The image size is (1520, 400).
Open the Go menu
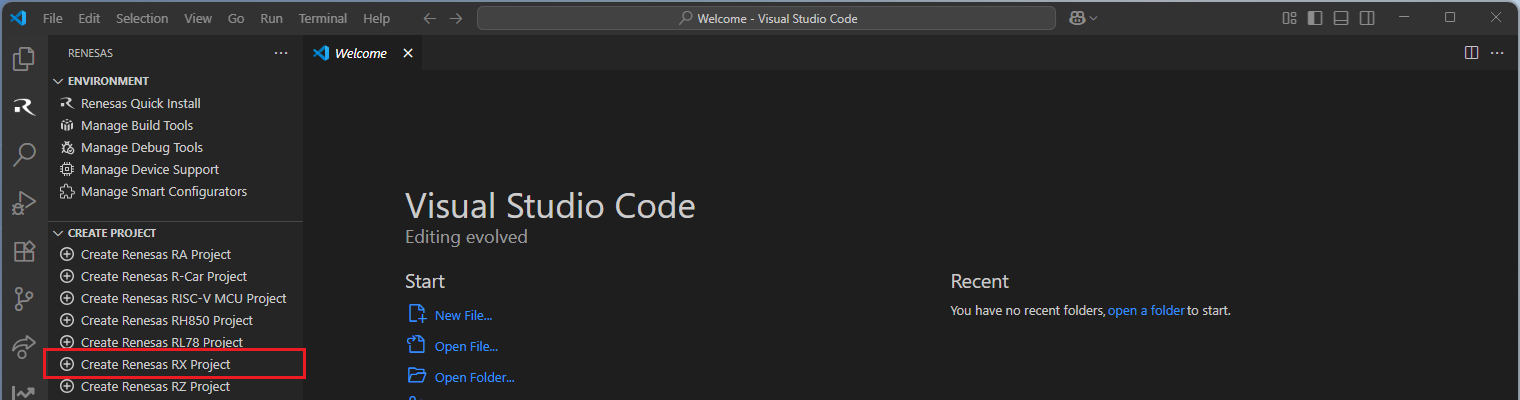click(x=236, y=18)
